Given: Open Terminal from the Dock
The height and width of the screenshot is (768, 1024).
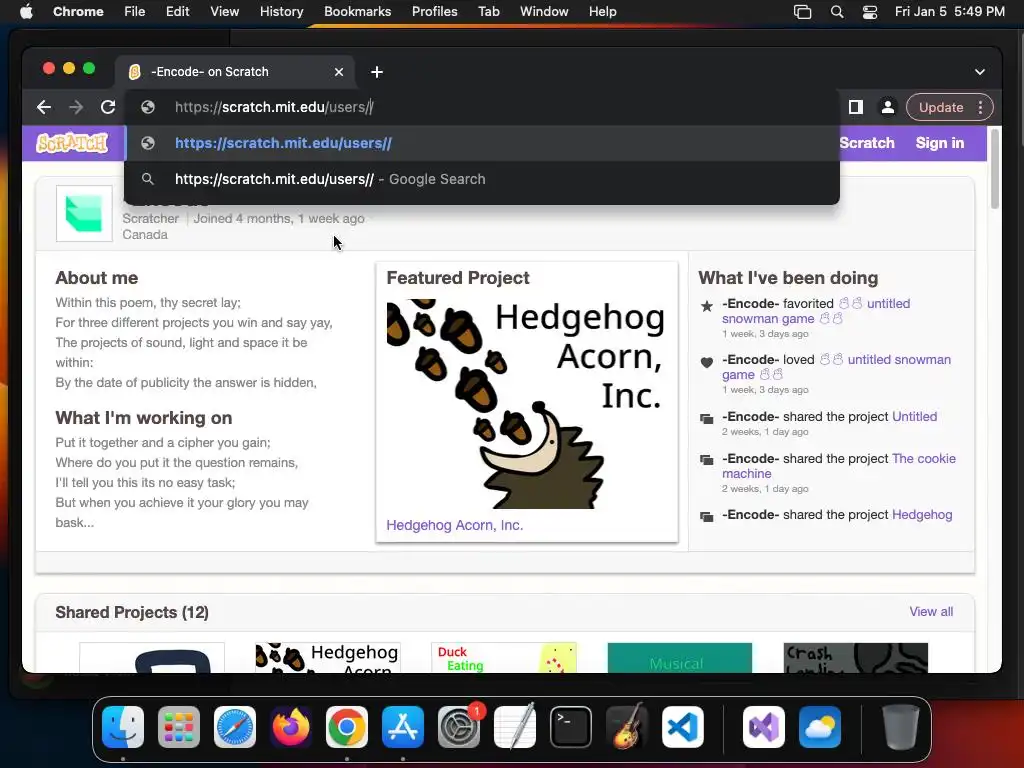Looking at the screenshot, I should click(571, 727).
